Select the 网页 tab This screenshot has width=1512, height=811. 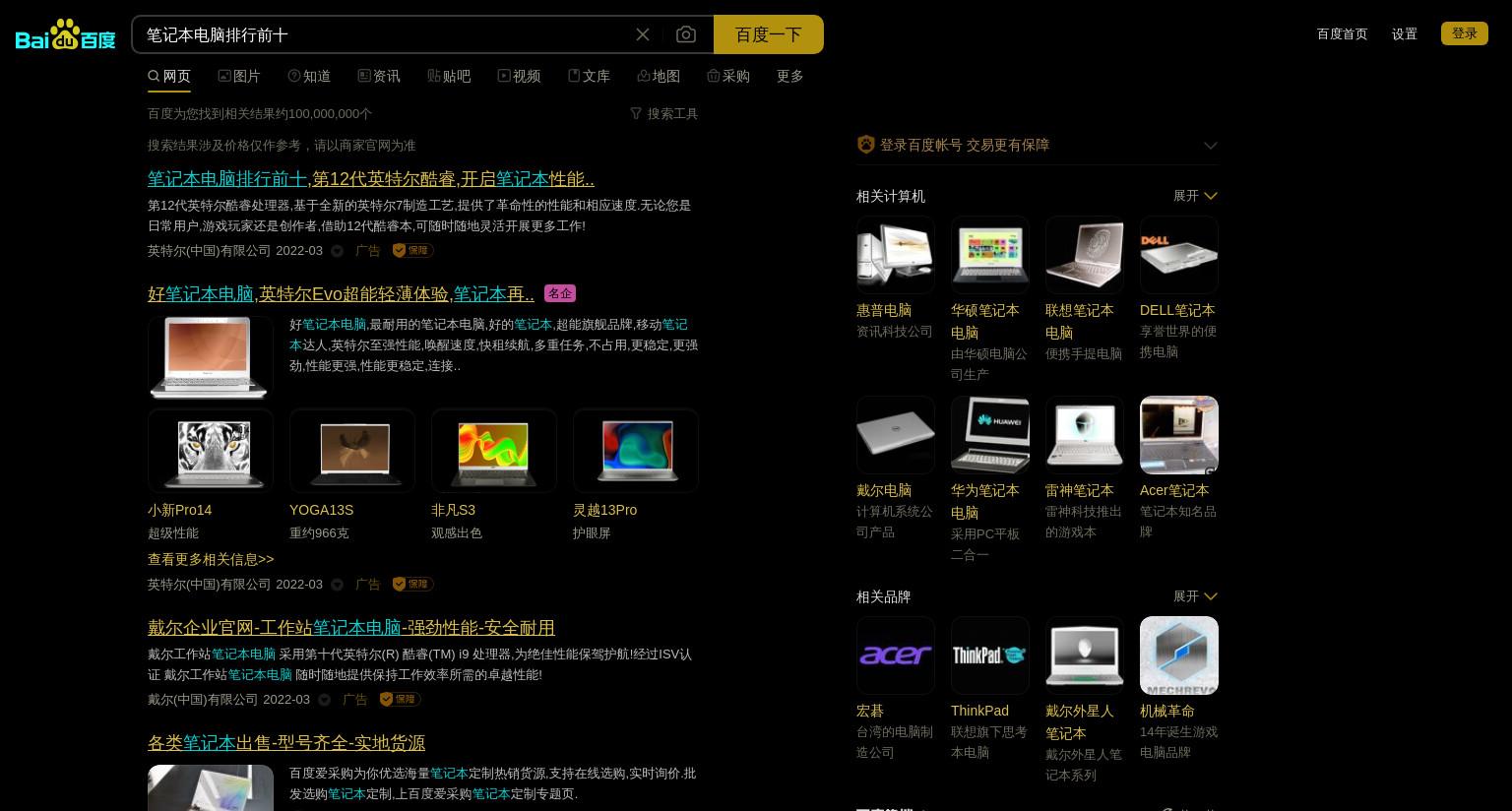coord(169,76)
